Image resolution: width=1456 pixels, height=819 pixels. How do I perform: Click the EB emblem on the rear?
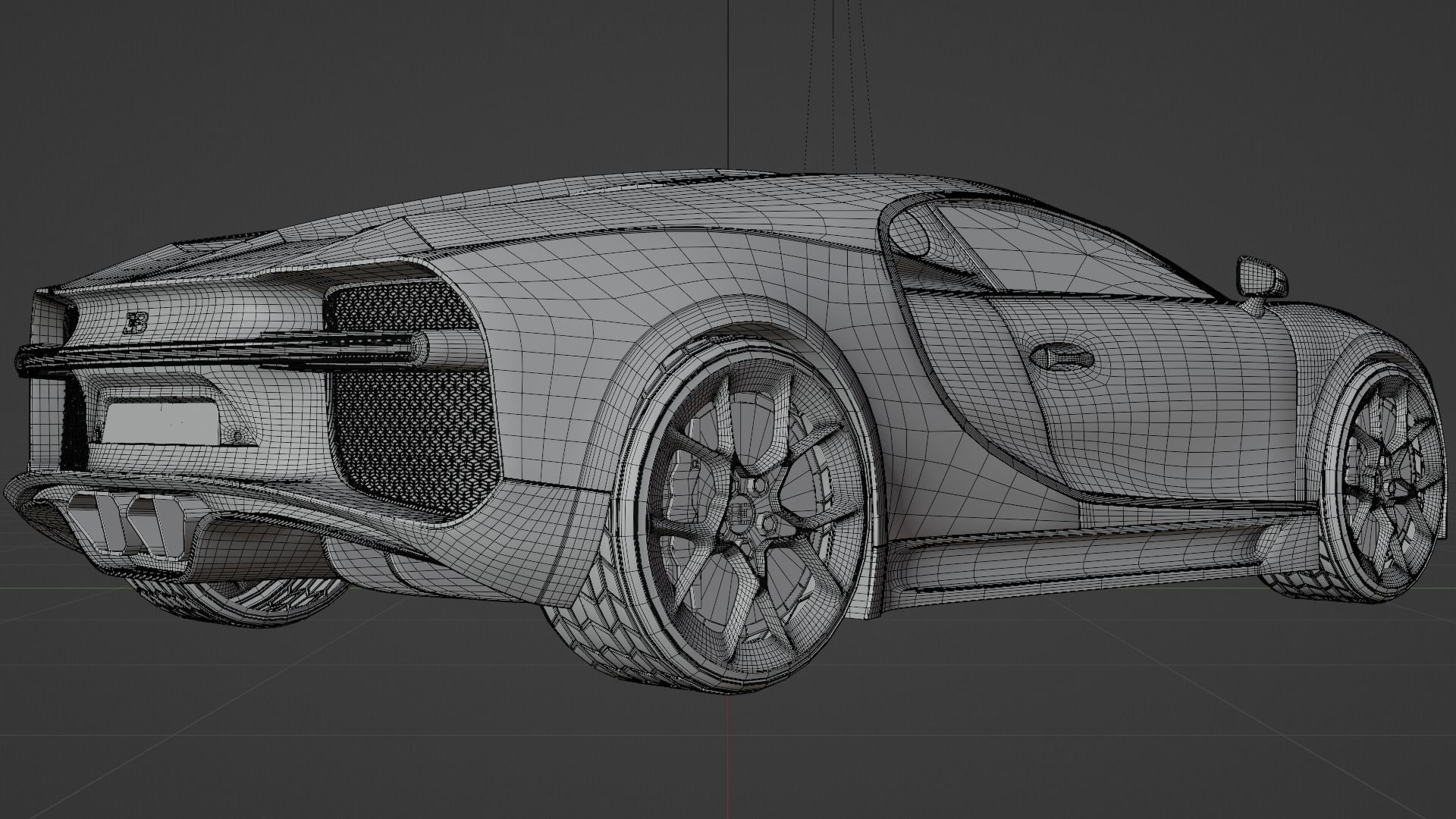[x=135, y=322]
